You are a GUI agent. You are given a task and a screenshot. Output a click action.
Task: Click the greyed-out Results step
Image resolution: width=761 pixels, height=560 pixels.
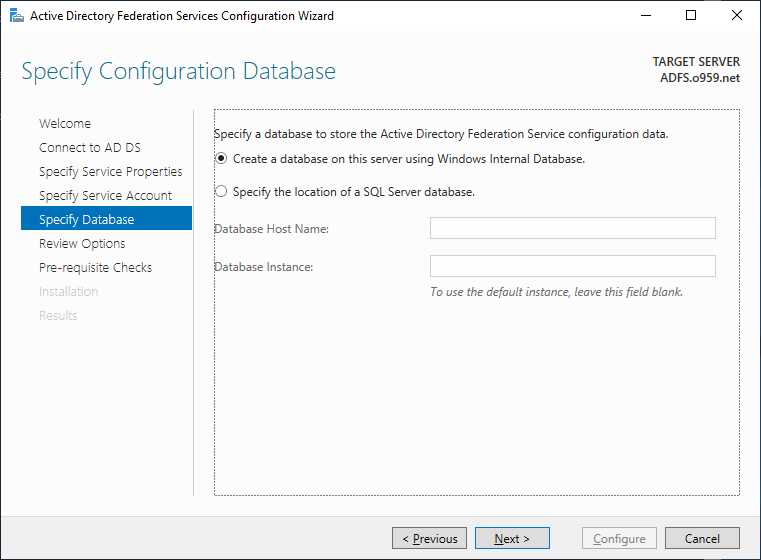[x=58, y=316]
